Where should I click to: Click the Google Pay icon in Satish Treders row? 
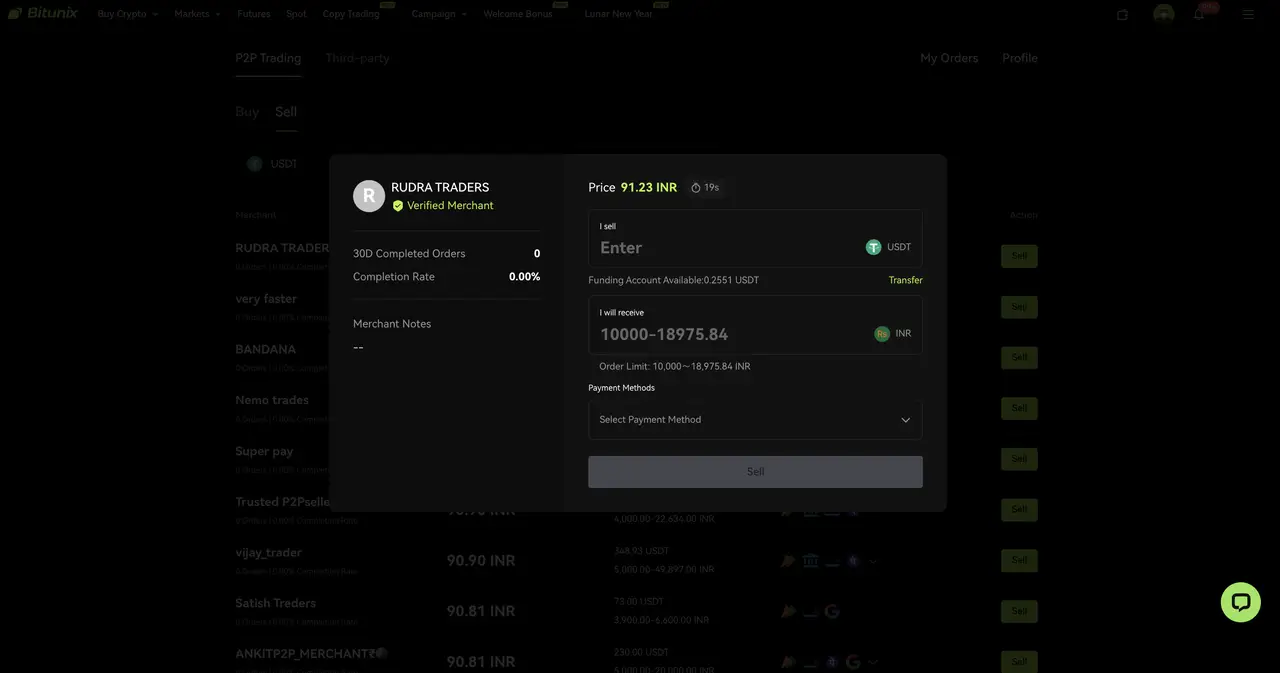[832, 610]
